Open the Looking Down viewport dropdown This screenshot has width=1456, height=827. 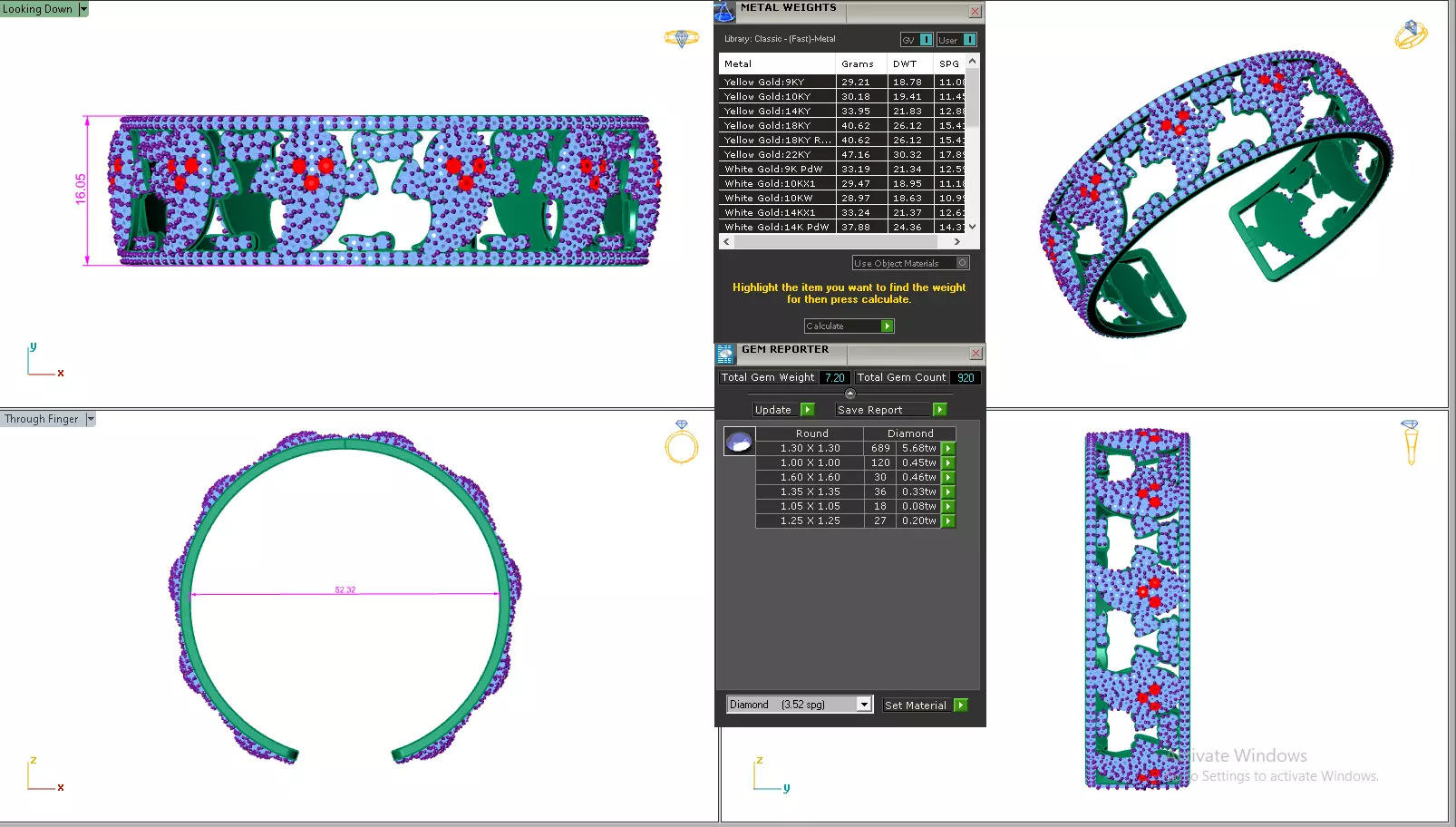click(x=83, y=9)
